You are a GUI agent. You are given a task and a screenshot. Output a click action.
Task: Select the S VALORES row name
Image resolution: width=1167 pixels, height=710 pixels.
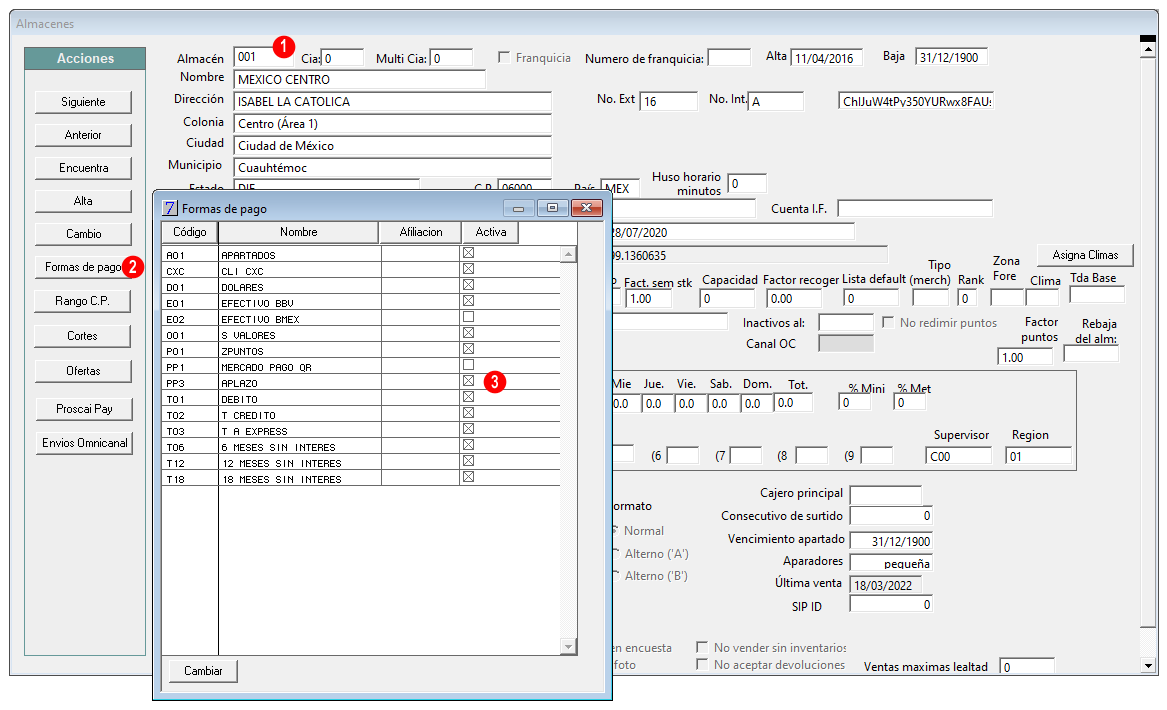point(249,336)
